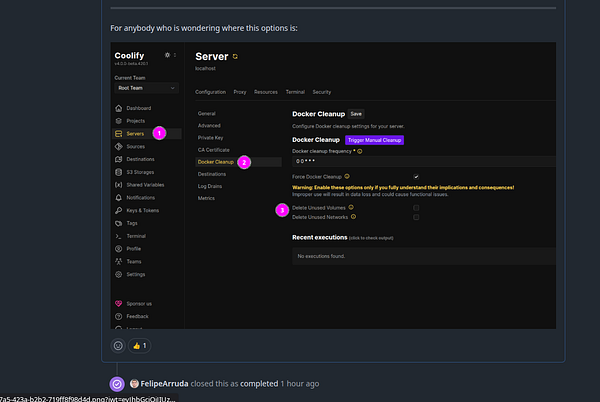The width and height of the screenshot is (600, 402).
Task: Select Advanced in the configuration submenu
Action: pyautogui.click(x=209, y=126)
